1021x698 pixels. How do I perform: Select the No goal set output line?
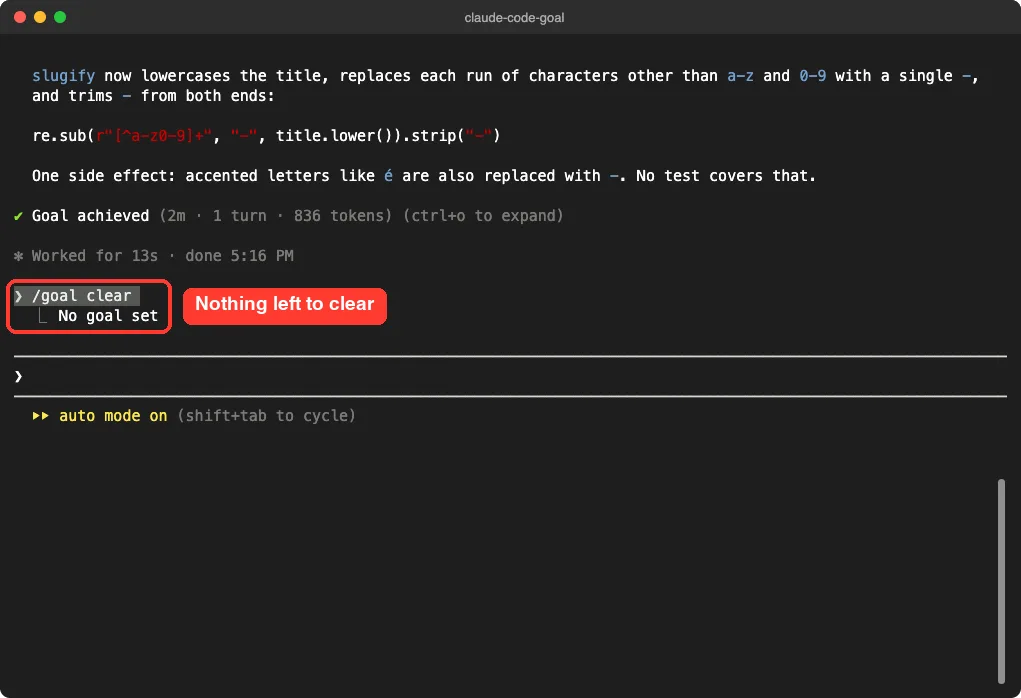point(107,316)
